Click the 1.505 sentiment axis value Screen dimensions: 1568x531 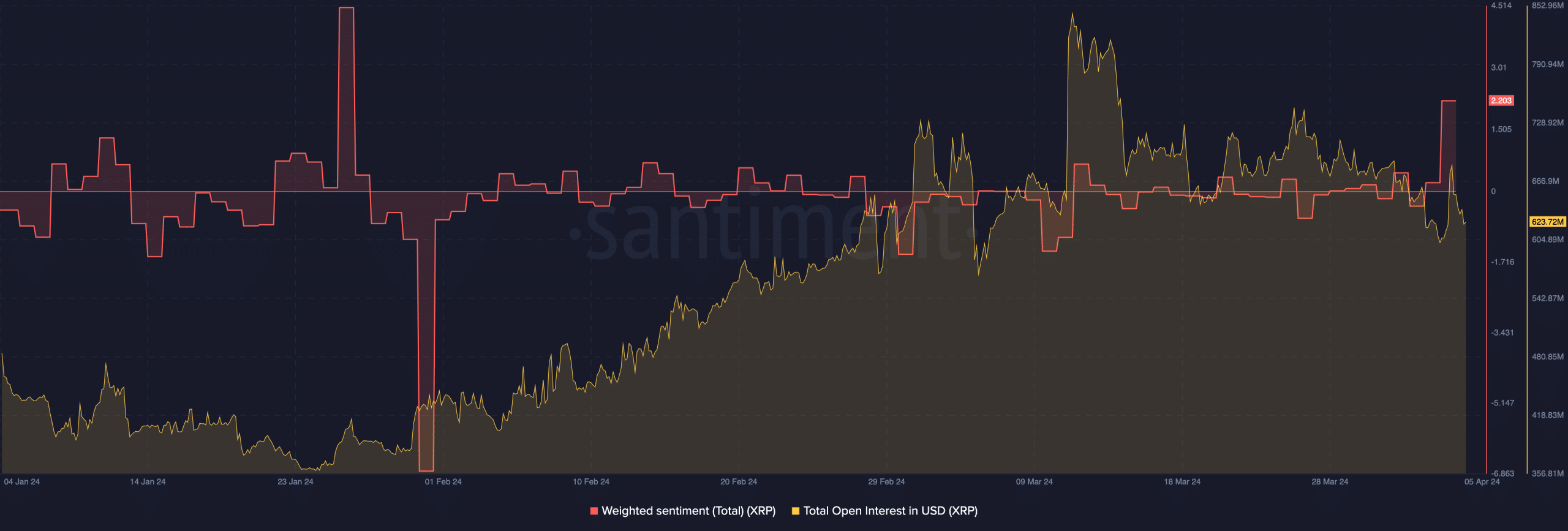(x=1501, y=129)
